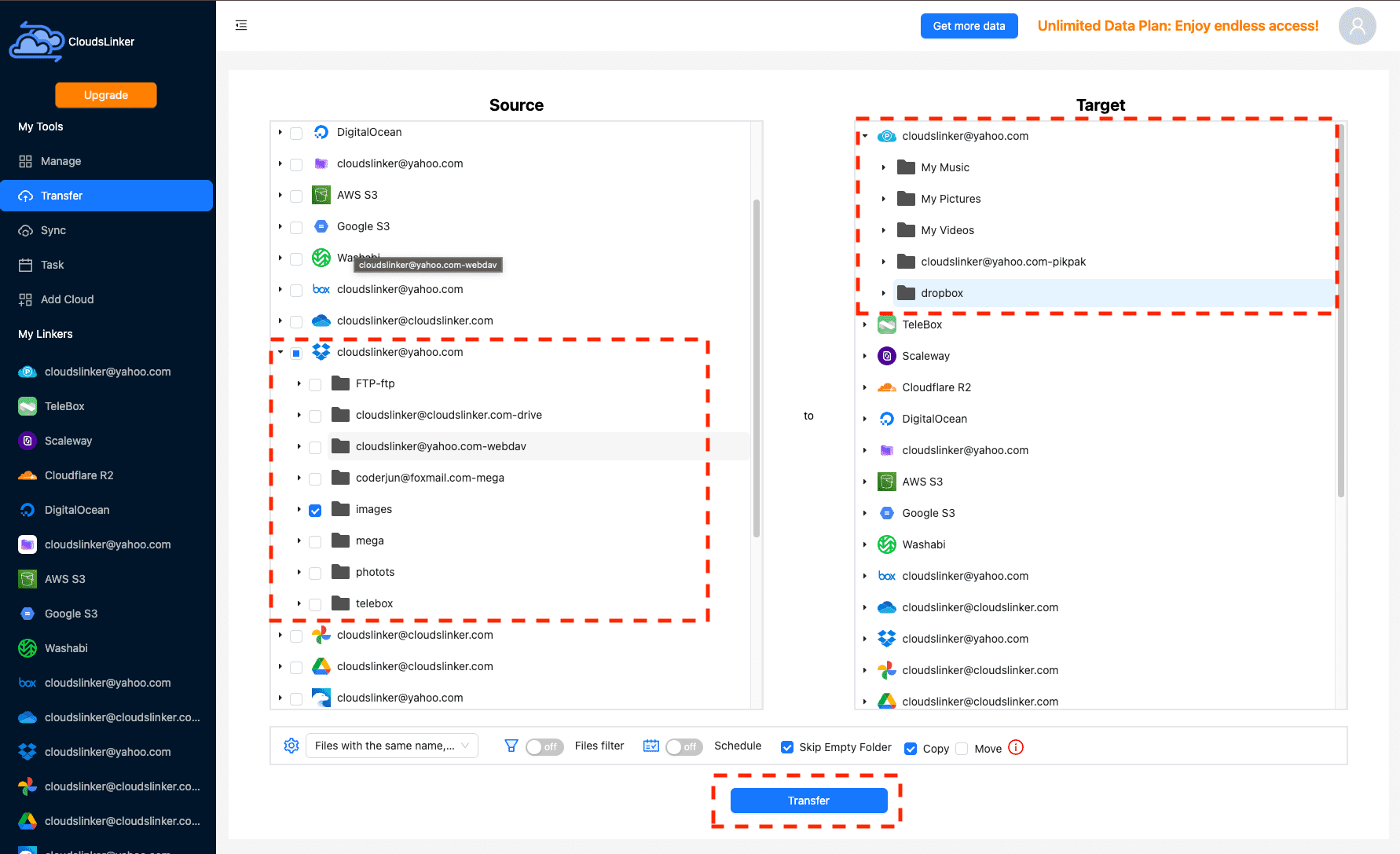
Task: Expand the photots folder in Source
Action: (299, 572)
